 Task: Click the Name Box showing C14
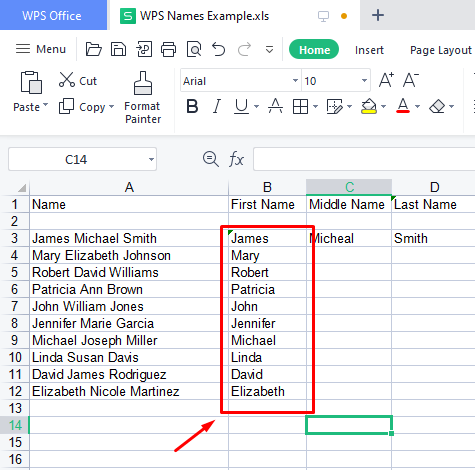click(76, 159)
